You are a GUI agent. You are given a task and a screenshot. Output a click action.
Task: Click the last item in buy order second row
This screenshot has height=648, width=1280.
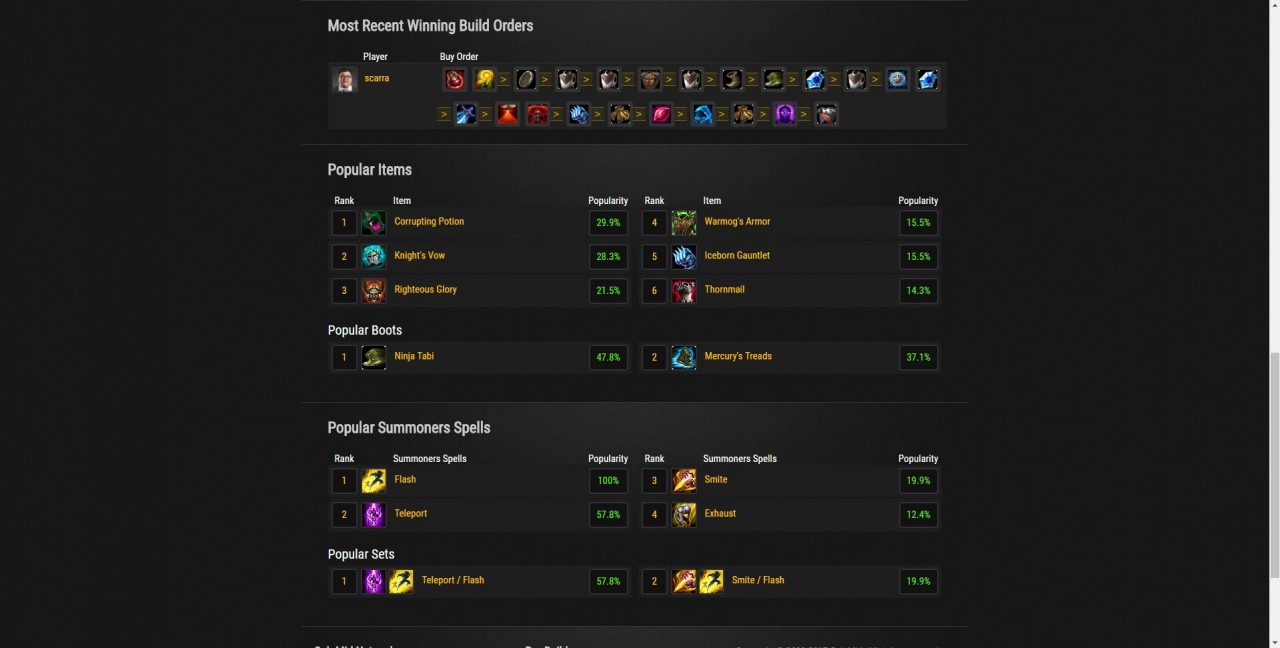[x=826, y=114]
